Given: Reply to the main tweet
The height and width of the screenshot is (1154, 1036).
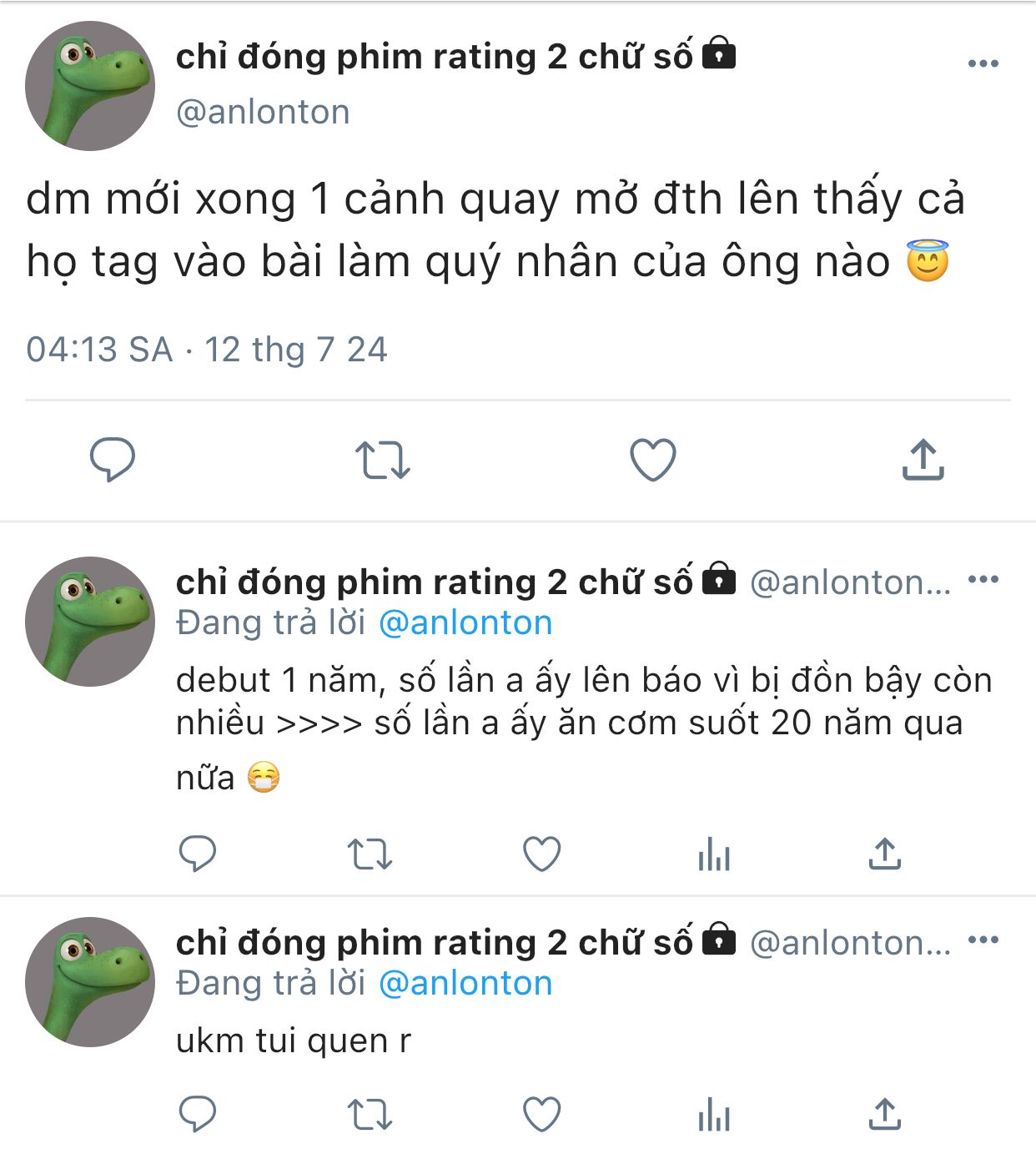Looking at the screenshot, I should tap(113, 459).
